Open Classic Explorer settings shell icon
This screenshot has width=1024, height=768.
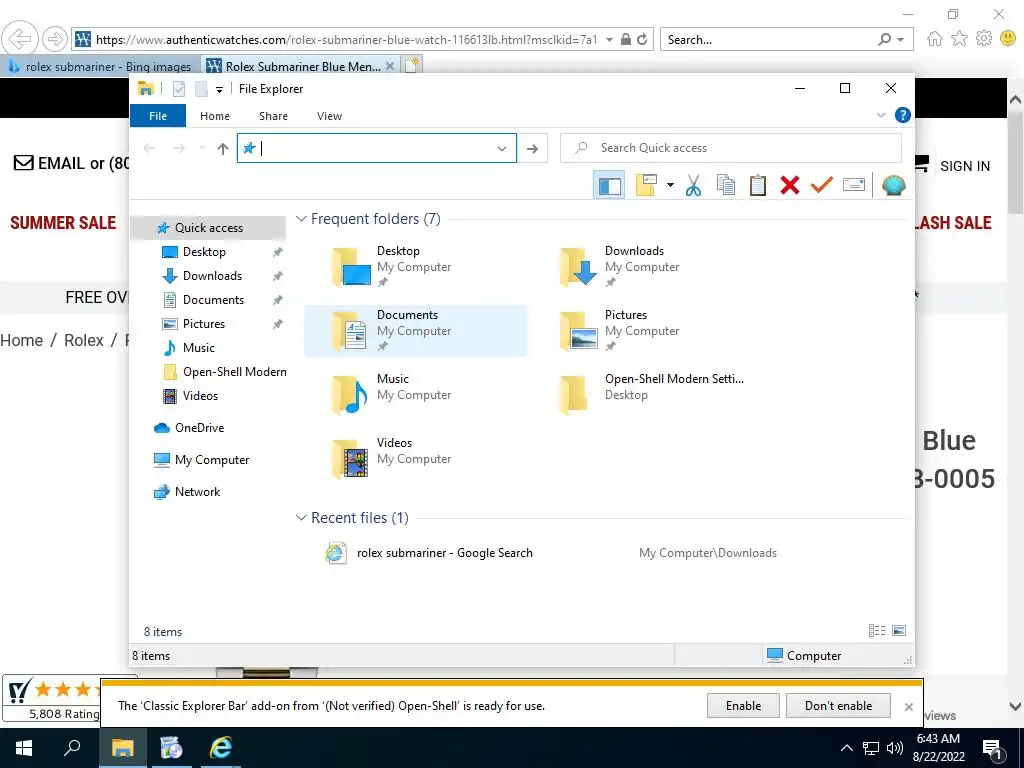pos(893,185)
